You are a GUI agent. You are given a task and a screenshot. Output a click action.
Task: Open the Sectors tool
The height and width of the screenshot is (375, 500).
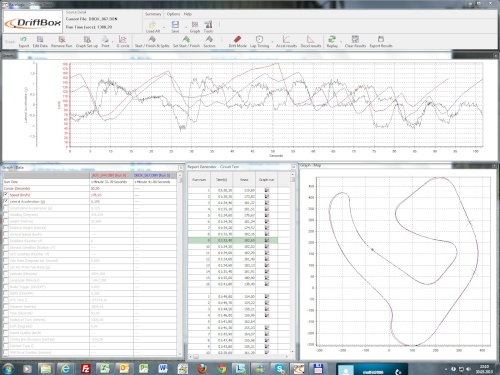tap(209, 42)
